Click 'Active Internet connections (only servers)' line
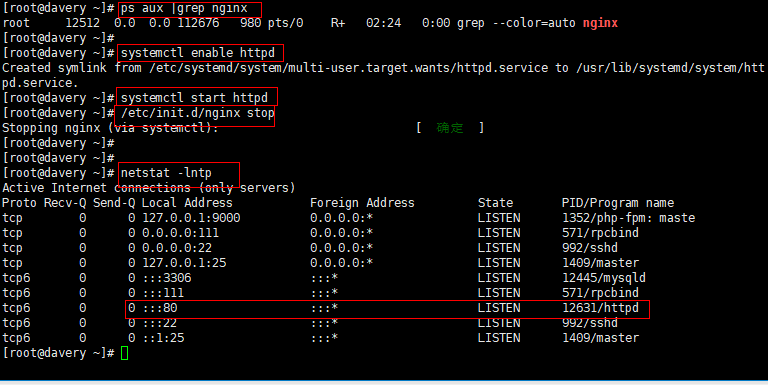 (x=149, y=188)
